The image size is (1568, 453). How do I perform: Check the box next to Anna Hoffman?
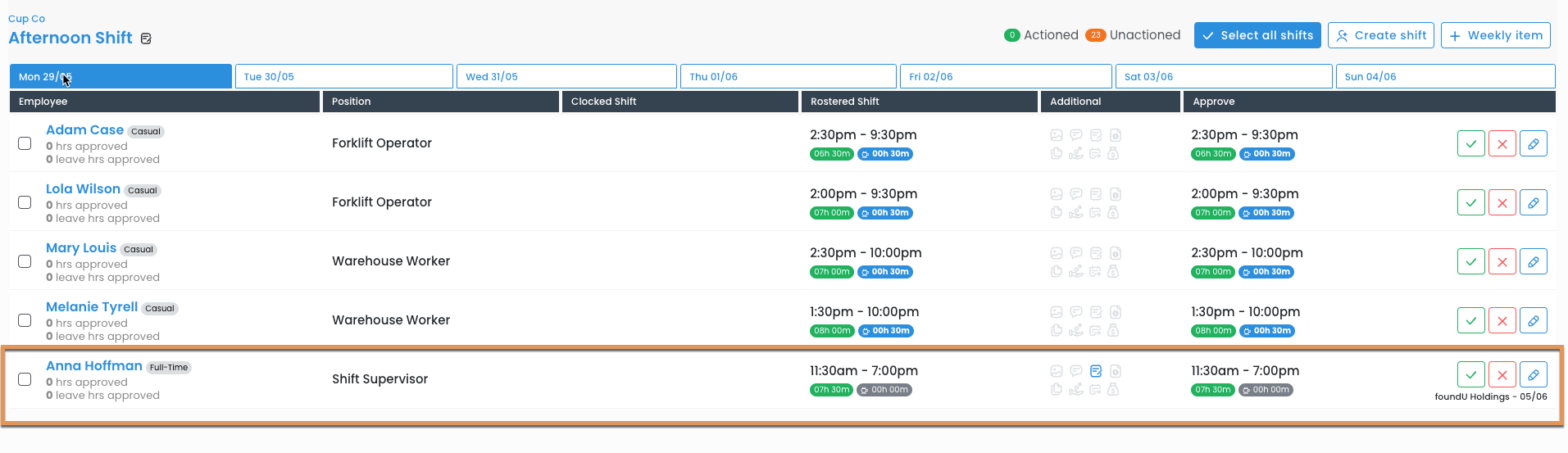coord(25,379)
